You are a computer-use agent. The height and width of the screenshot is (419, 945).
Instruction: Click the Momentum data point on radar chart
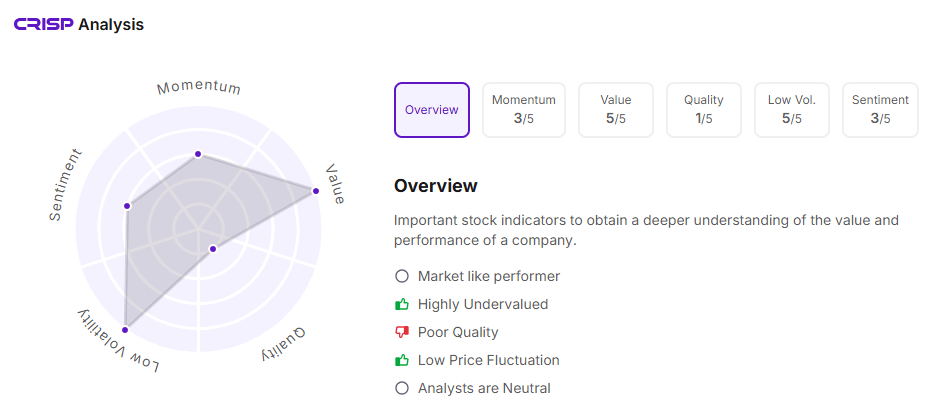[198, 154]
